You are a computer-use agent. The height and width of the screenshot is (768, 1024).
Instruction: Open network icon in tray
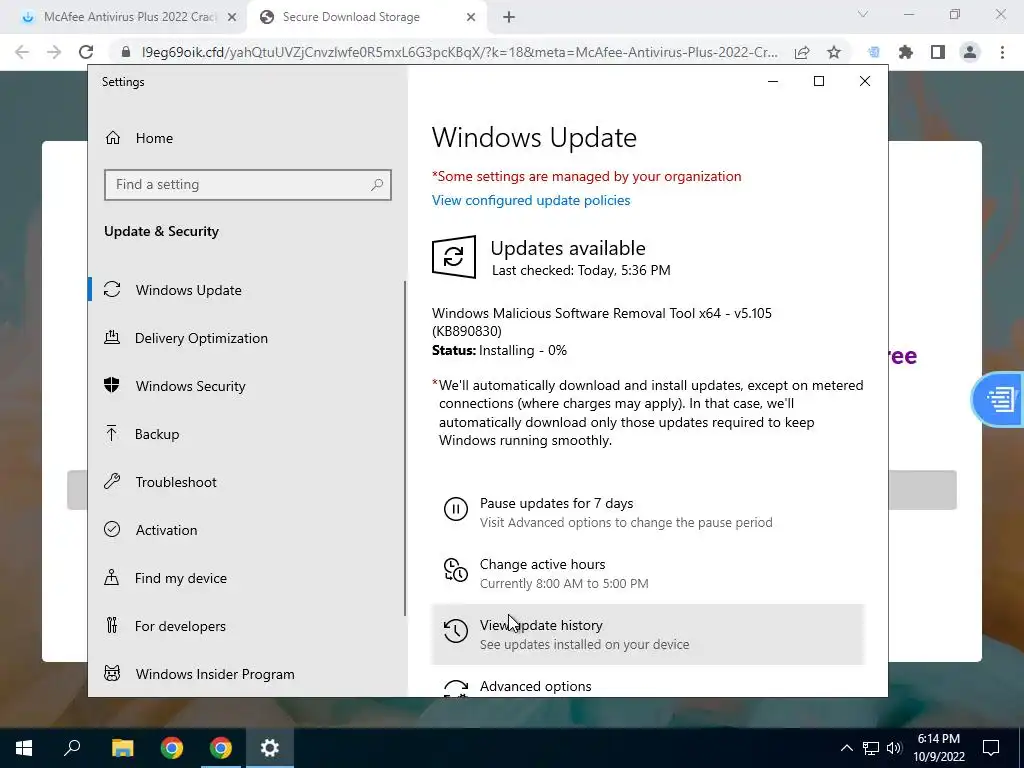click(871, 748)
